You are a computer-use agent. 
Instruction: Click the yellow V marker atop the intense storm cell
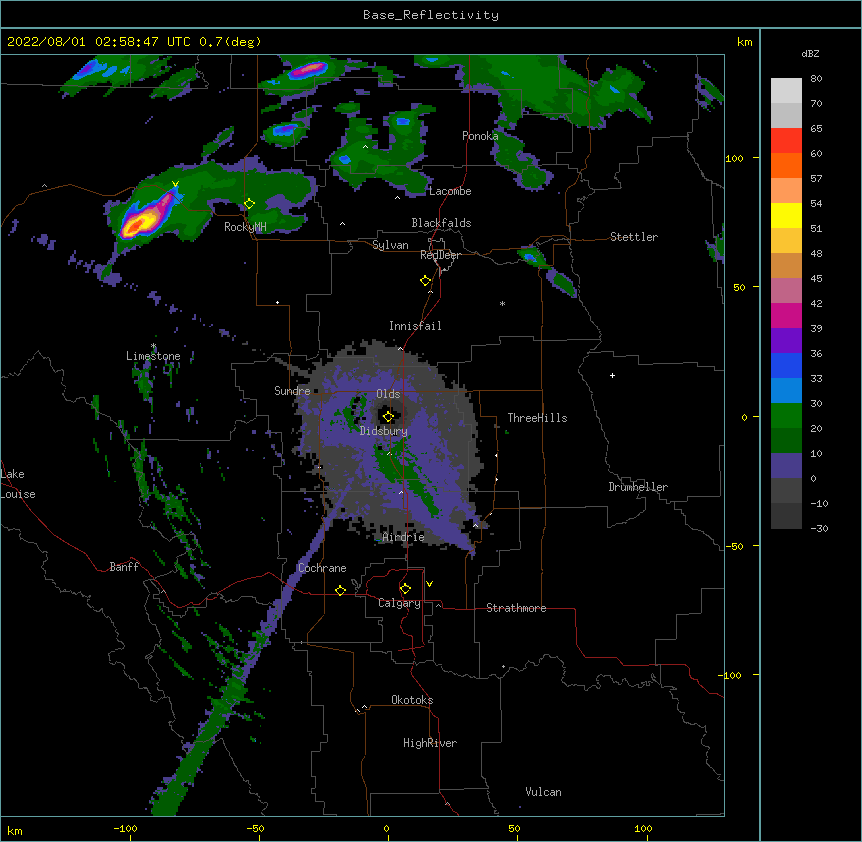click(x=175, y=184)
